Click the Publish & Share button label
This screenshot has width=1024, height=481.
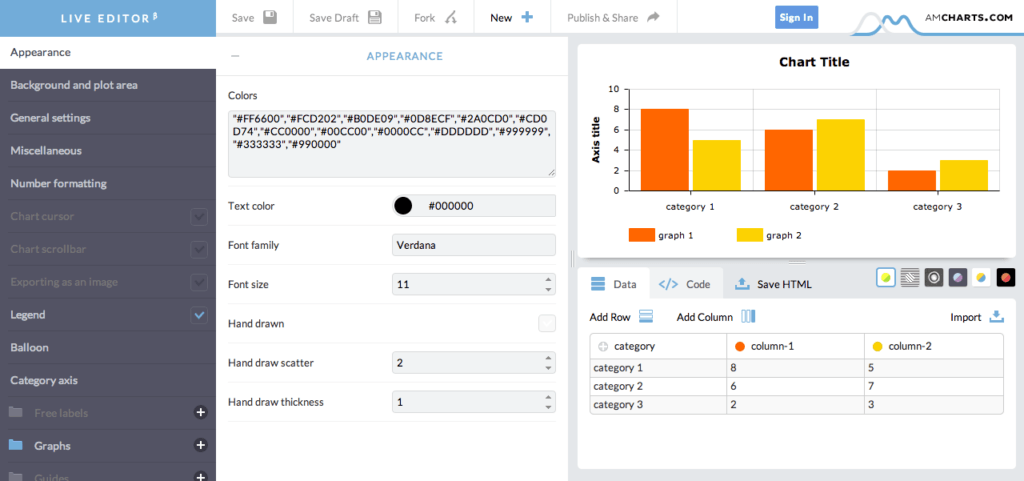point(602,18)
